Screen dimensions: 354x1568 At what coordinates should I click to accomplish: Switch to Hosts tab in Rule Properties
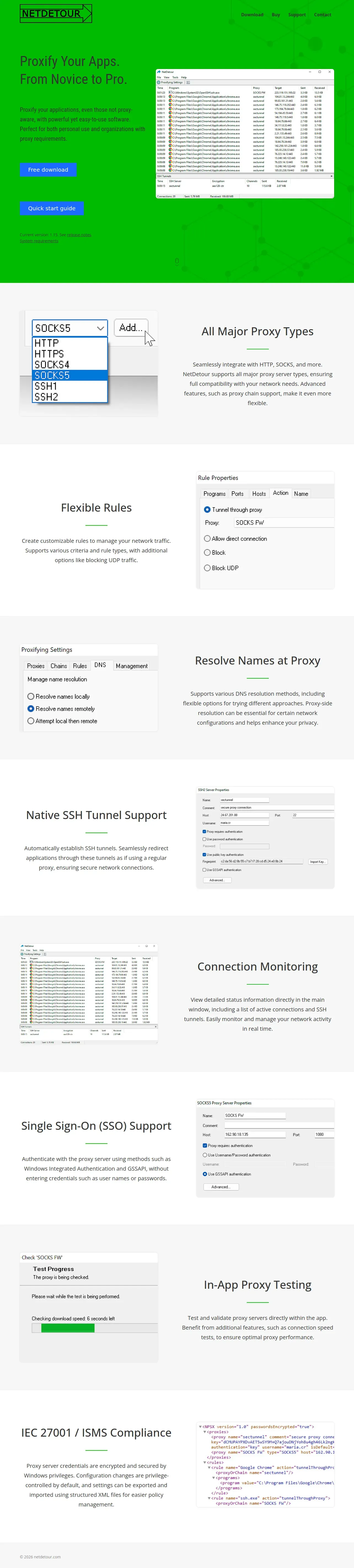(x=259, y=494)
